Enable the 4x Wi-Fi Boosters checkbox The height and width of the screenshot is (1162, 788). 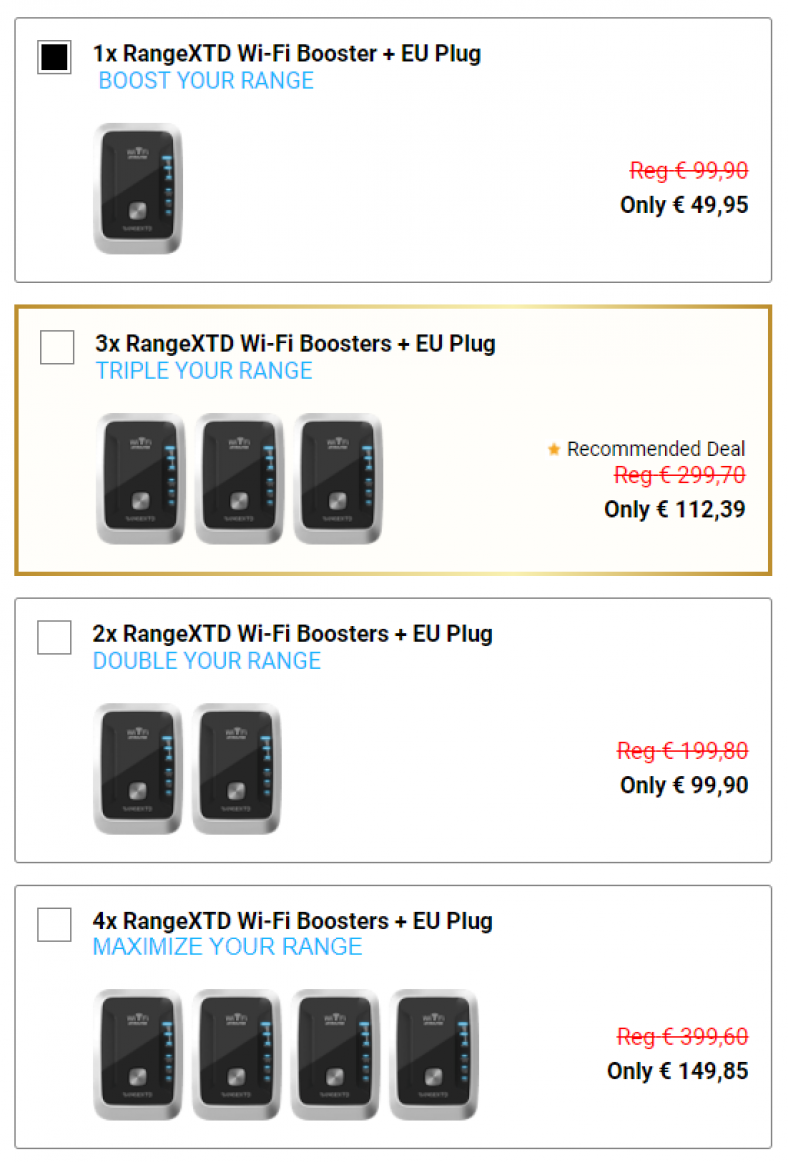coord(54,924)
